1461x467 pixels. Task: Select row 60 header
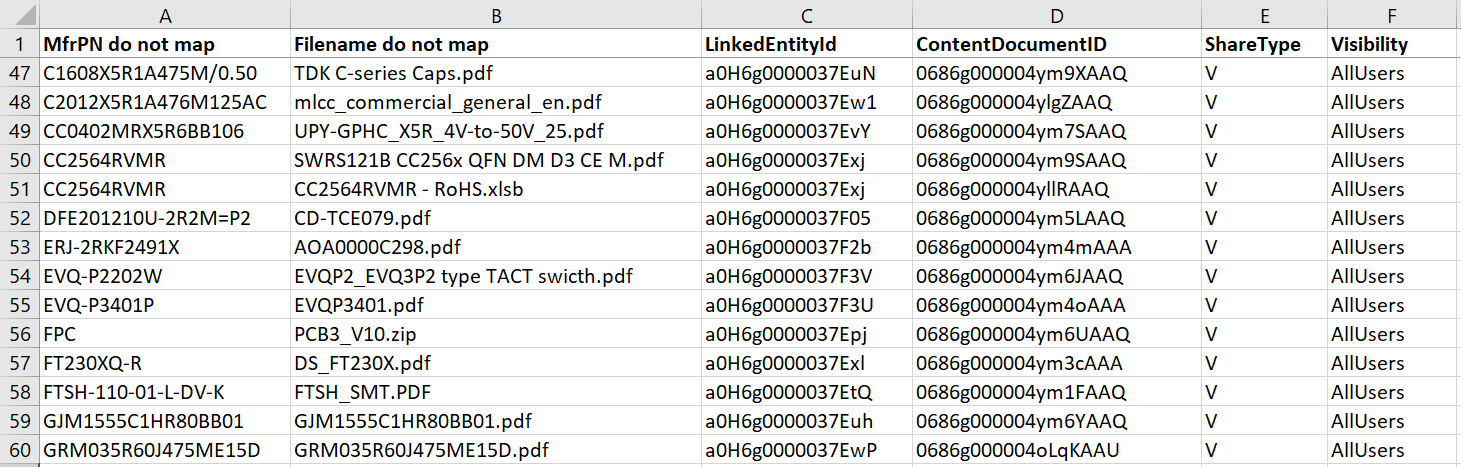(x=19, y=451)
